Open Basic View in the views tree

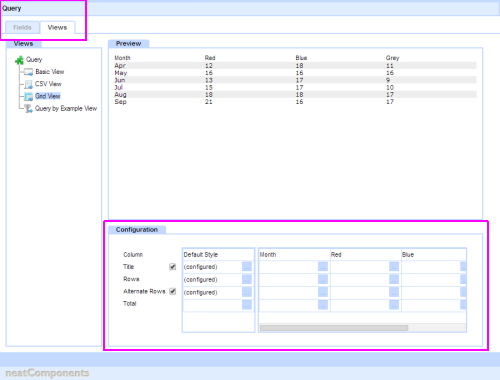(x=50, y=72)
